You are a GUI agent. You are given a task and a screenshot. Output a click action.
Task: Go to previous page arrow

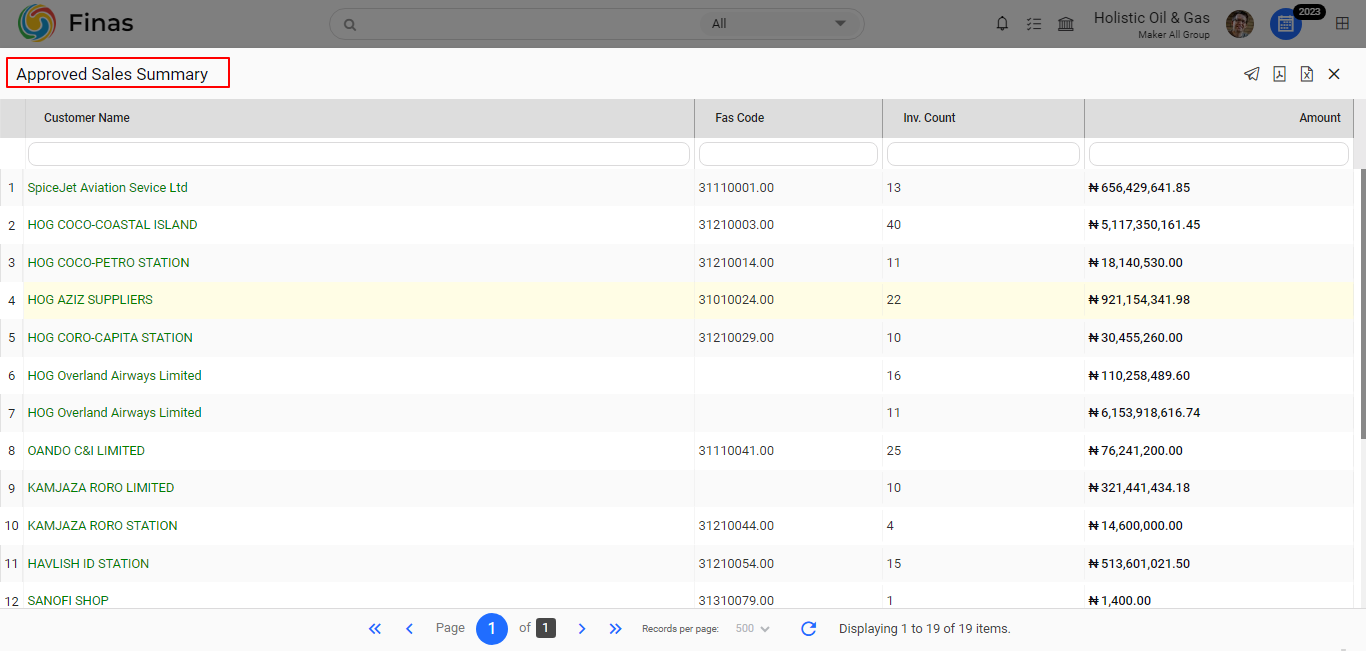[409, 629]
